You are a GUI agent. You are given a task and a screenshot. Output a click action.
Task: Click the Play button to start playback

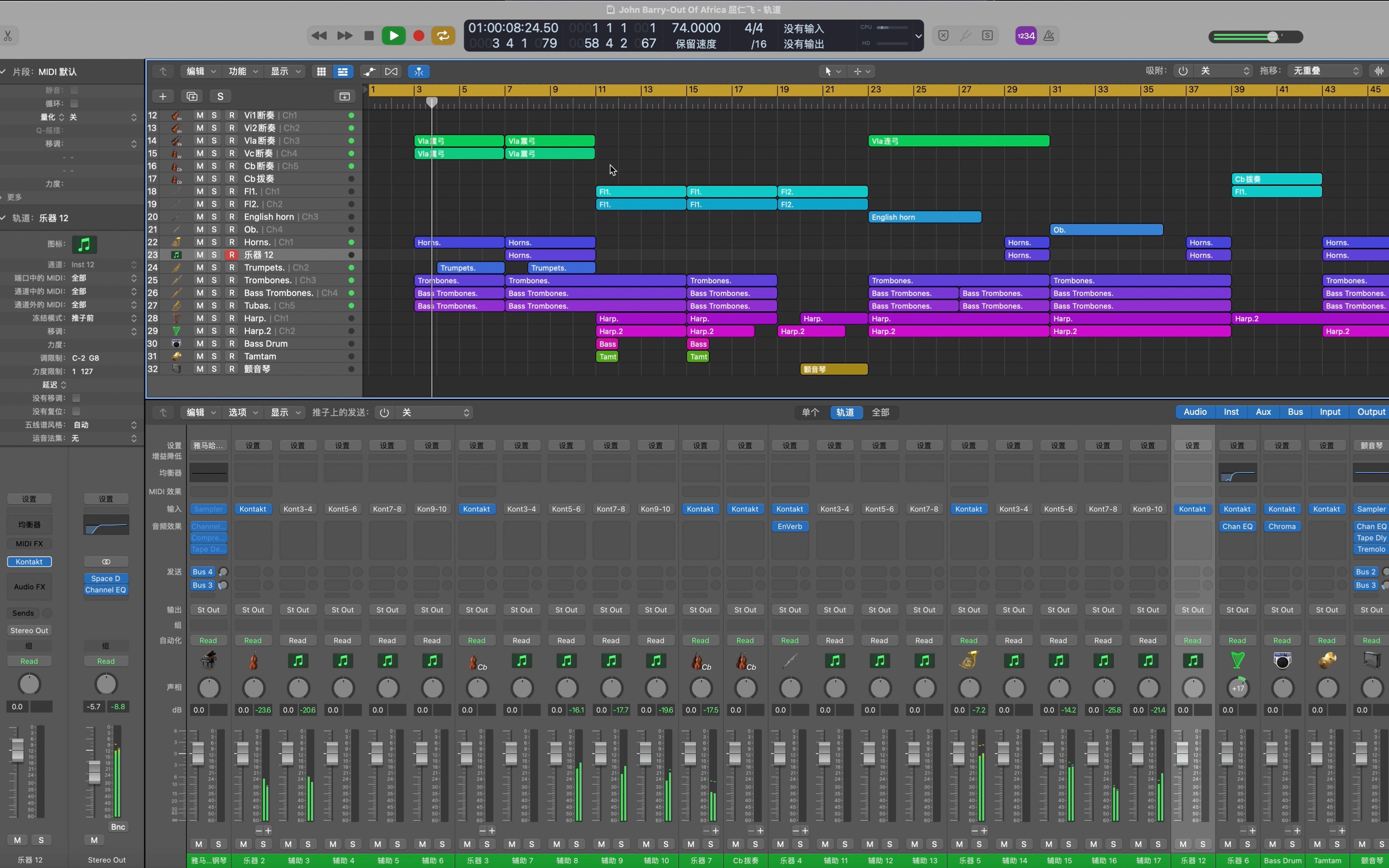click(x=394, y=35)
